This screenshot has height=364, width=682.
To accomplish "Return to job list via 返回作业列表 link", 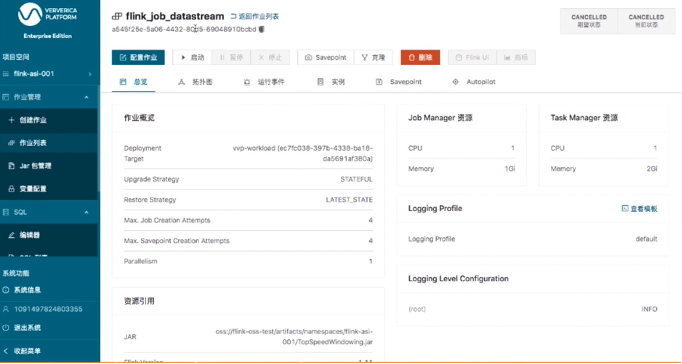I will pyautogui.click(x=254, y=17).
